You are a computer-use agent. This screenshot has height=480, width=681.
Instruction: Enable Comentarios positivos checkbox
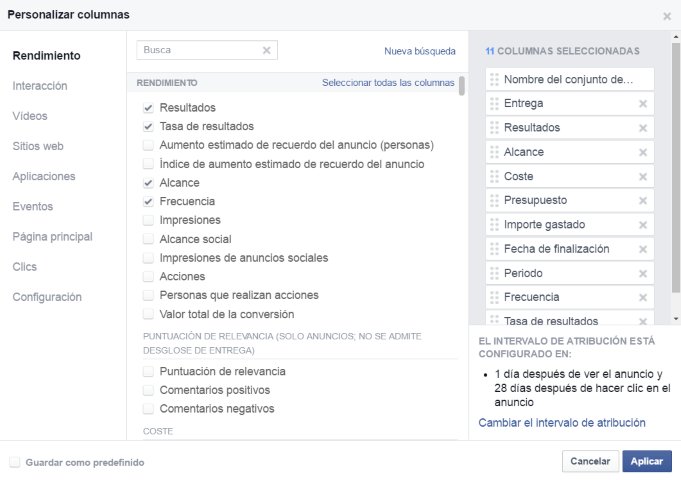149,390
